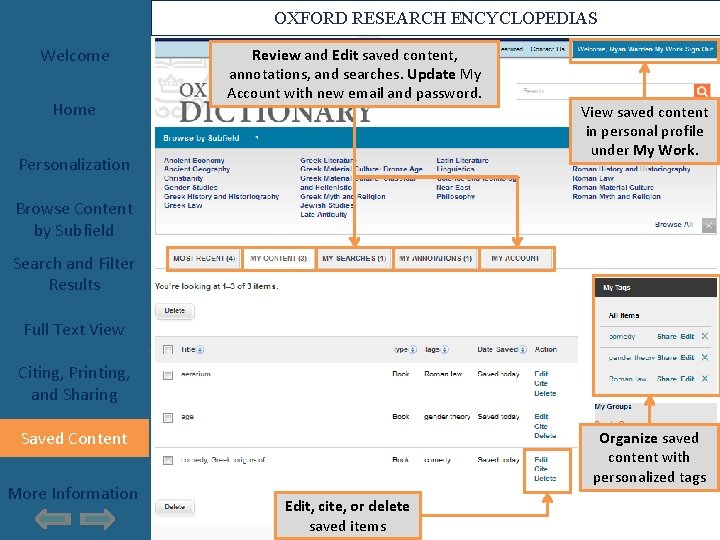Select More Information in sidebar
The image size is (720, 540).
(73, 494)
